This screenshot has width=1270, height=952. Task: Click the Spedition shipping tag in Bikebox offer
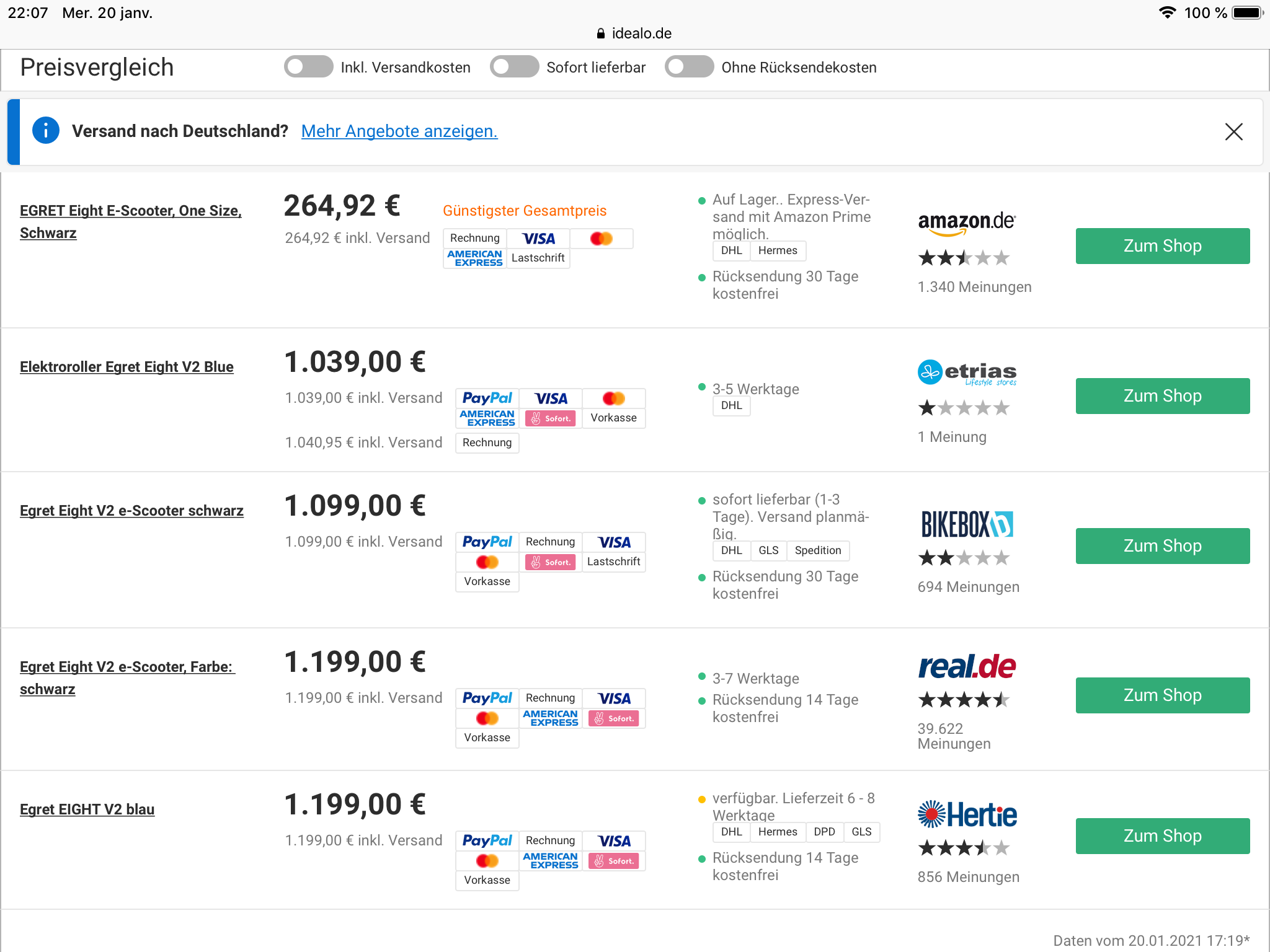818,550
